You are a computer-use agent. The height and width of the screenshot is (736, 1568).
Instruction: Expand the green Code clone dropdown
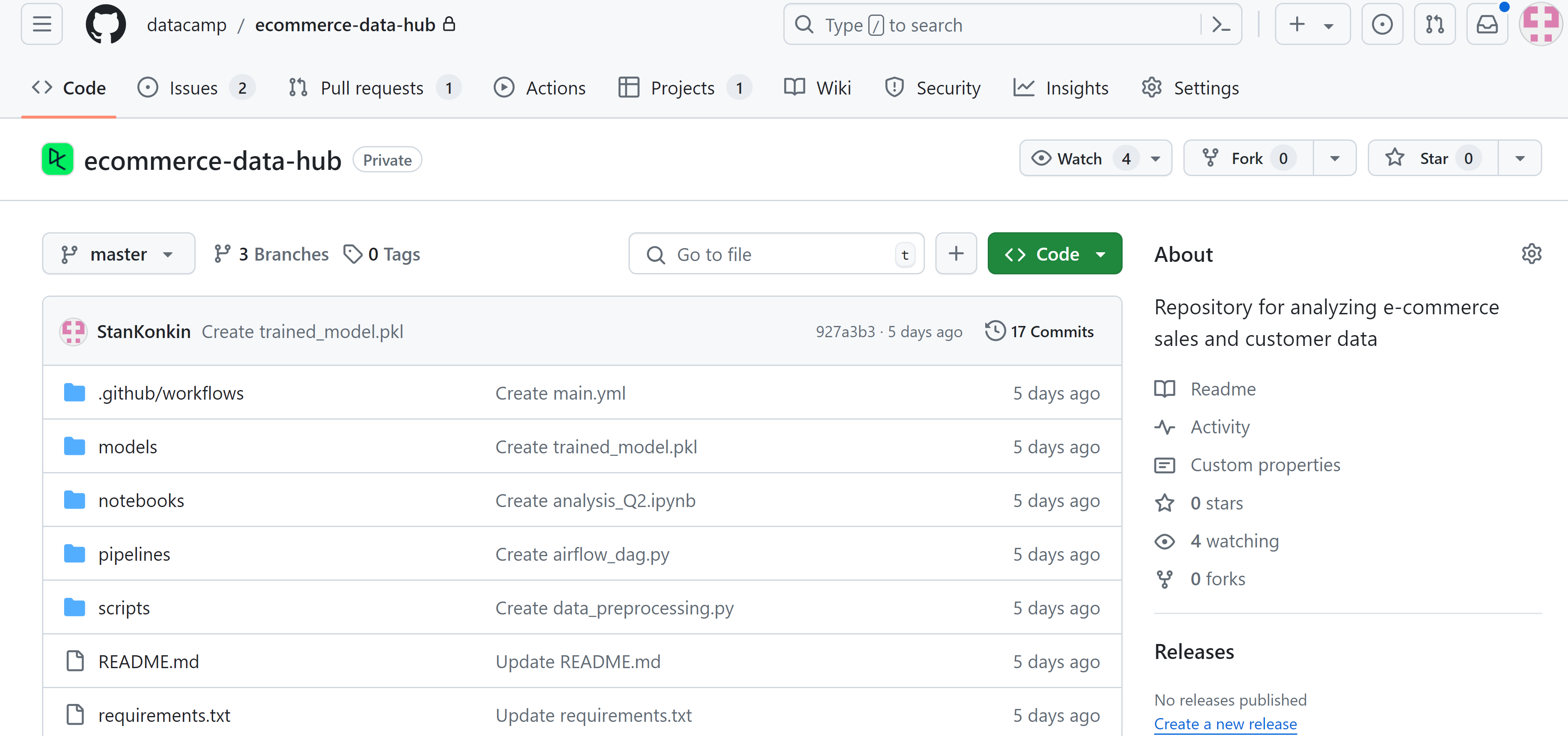pos(1054,253)
